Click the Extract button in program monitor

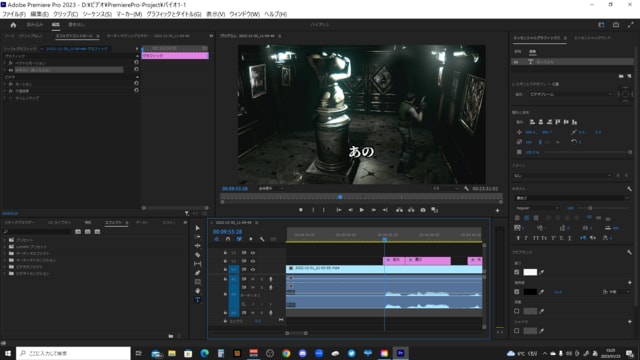point(411,210)
